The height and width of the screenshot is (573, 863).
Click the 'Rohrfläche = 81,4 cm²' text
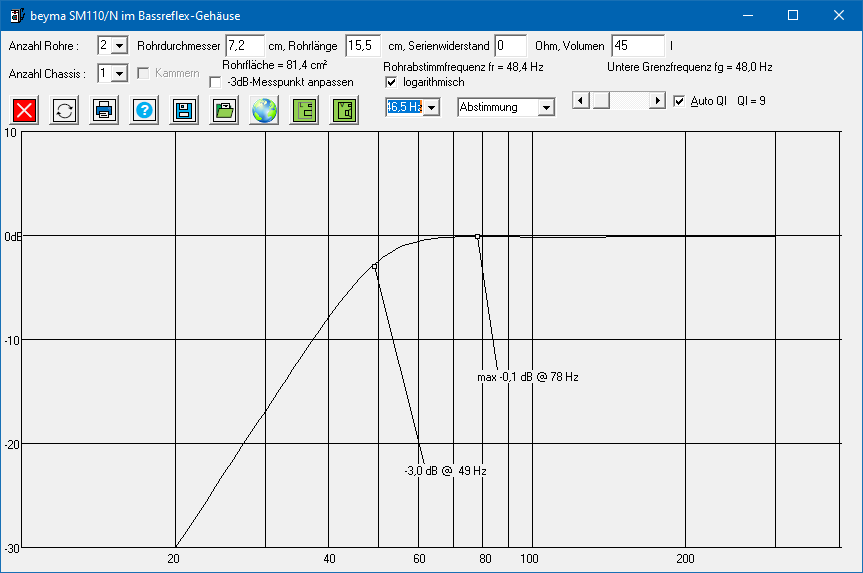coord(275,65)
